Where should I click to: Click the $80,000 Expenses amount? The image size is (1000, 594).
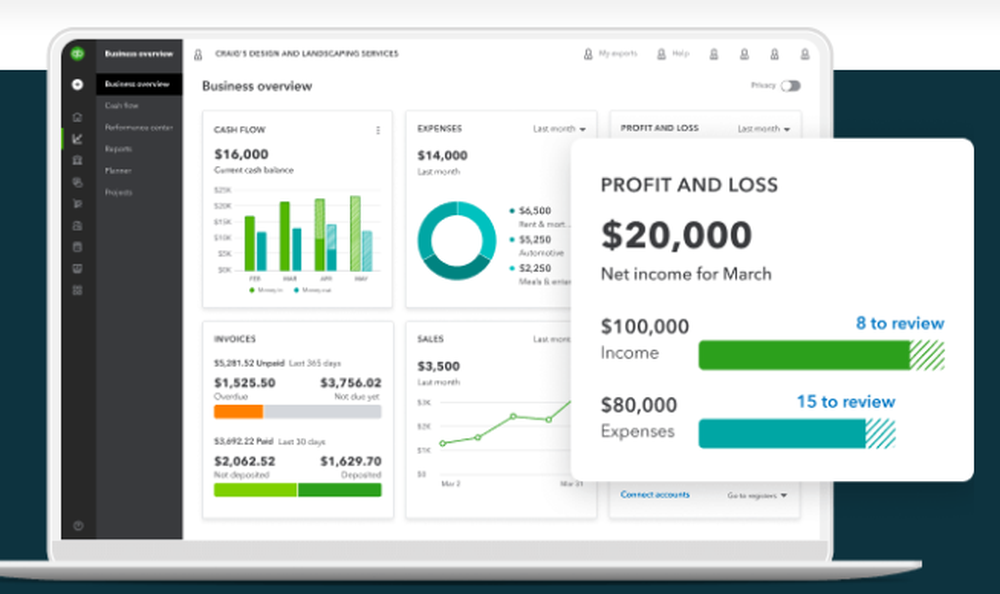(x=639, y=405)
